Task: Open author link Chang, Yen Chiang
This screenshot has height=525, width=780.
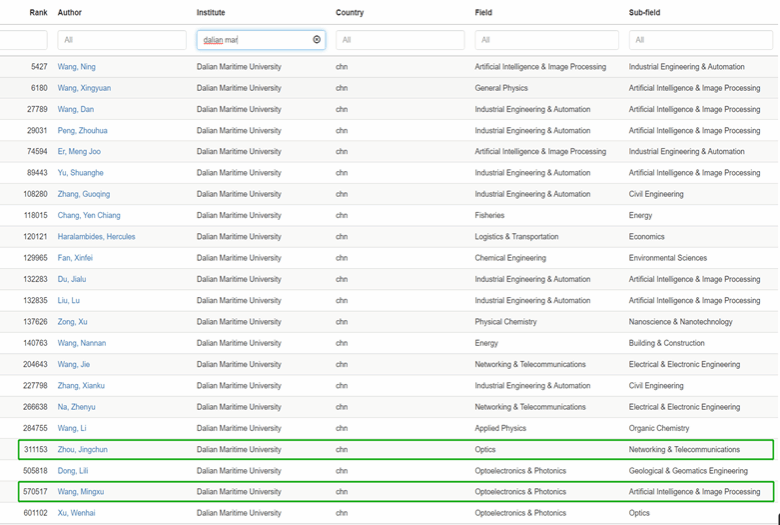Action: click(x=89, y=216)
